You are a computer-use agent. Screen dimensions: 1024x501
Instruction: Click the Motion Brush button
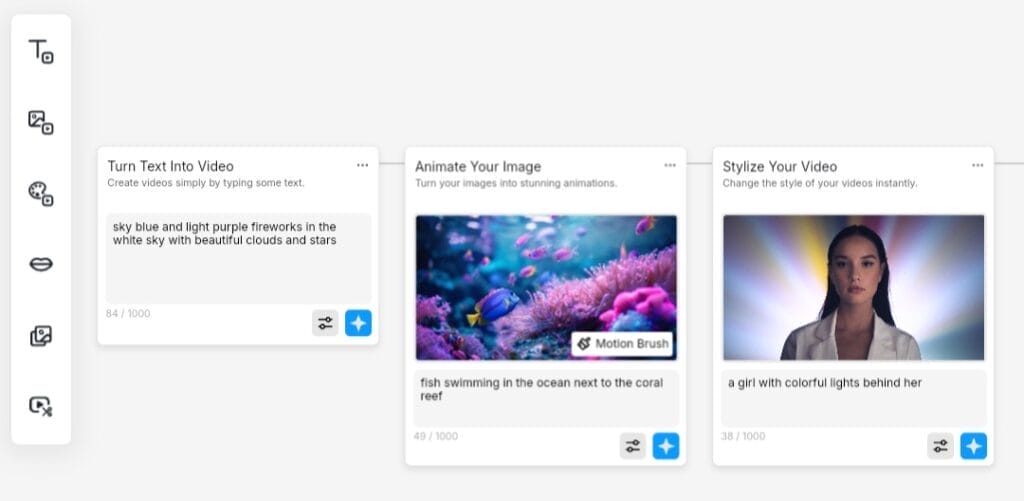pos(622,344)
